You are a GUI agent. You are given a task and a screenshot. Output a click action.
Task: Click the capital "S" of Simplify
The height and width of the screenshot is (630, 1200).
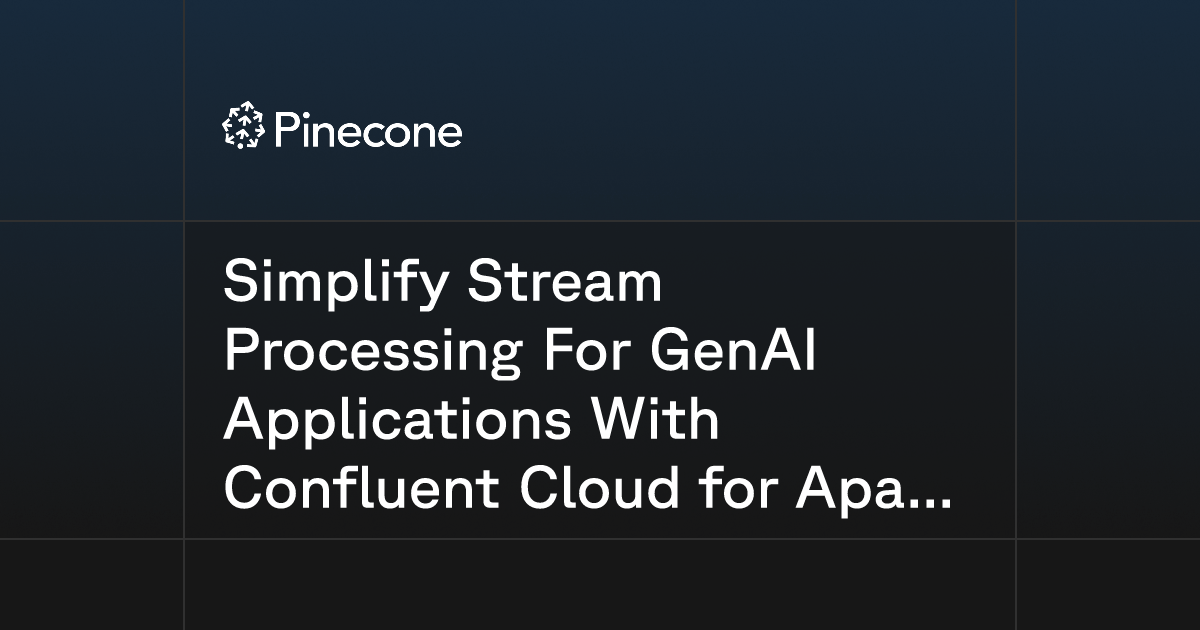[242, 283]
